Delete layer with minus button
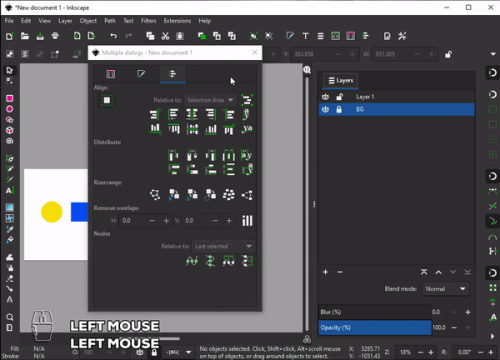The width and height of the screenshot is (500, 360). [x=340, y=272]
